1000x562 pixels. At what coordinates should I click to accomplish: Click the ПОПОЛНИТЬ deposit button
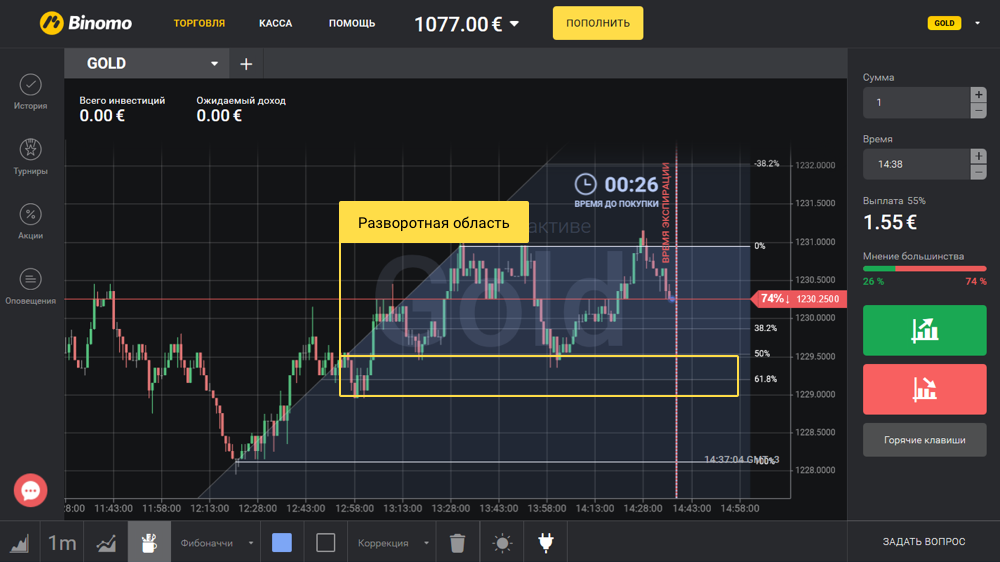[598, 23]
